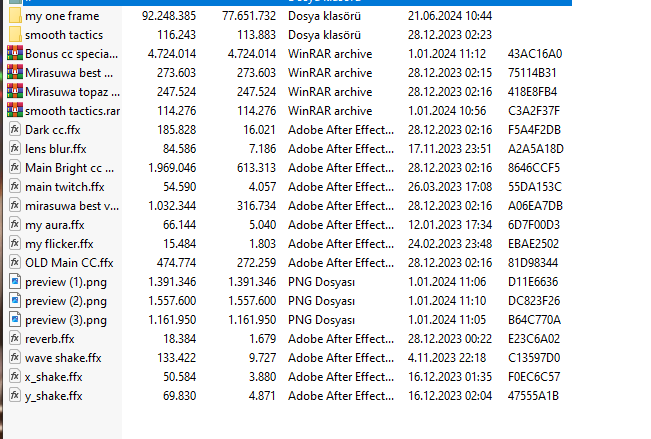Click size value 1.969.046
This screenshot has height=439, width=651.
172,168
